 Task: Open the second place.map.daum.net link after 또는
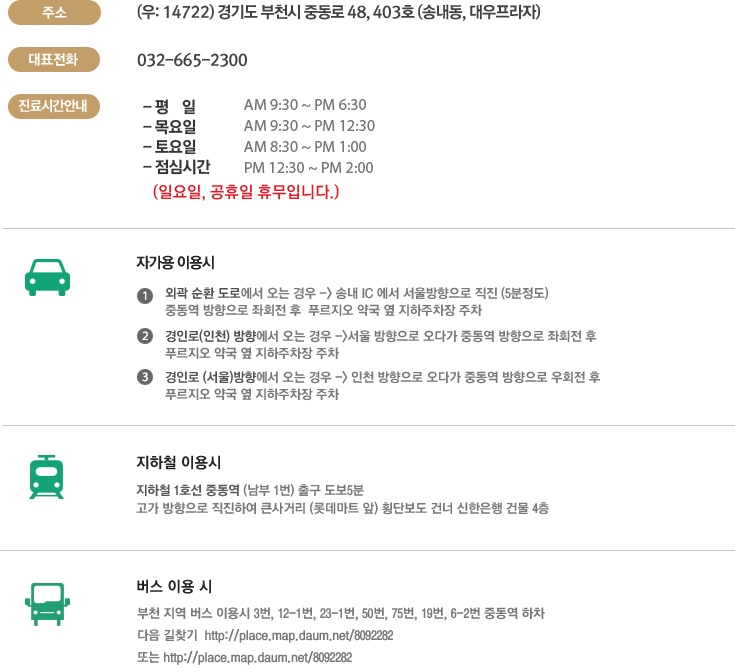(257, 657)
